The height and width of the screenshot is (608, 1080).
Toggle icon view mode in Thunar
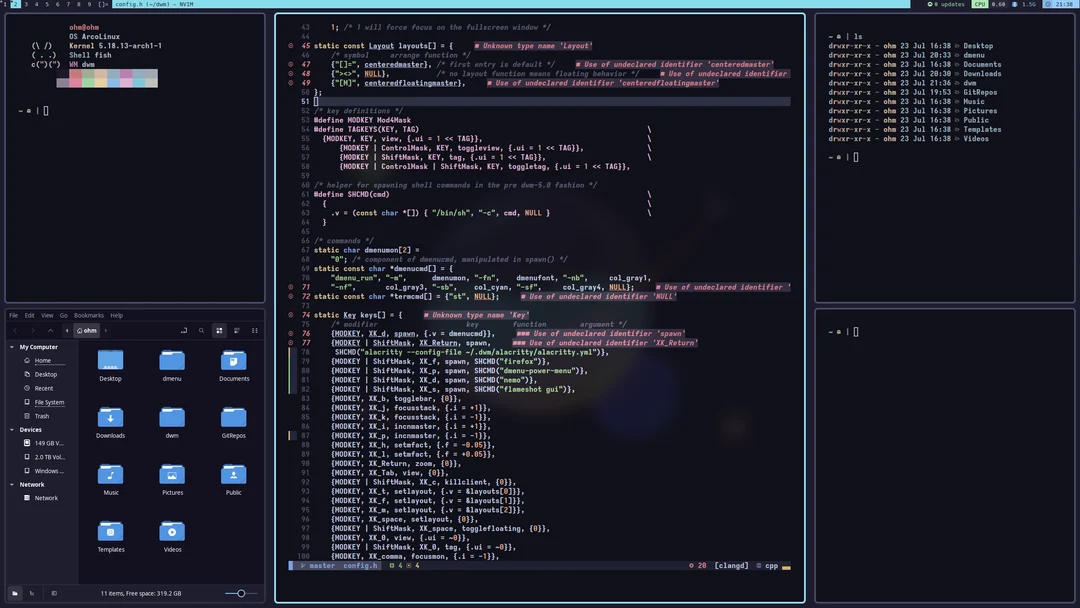pos(219,330)
